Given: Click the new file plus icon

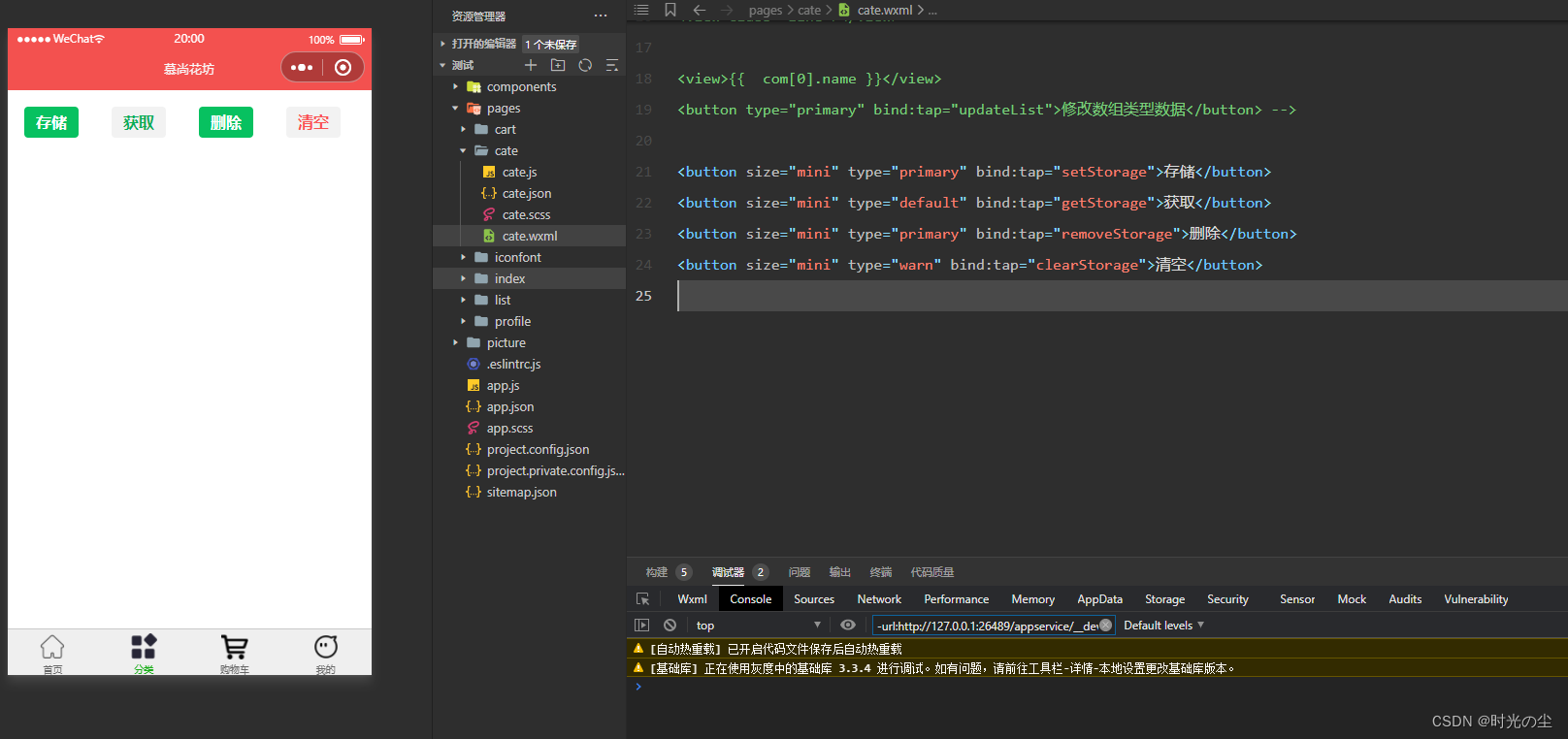Looking at the screenshot, I should [531, 65].
